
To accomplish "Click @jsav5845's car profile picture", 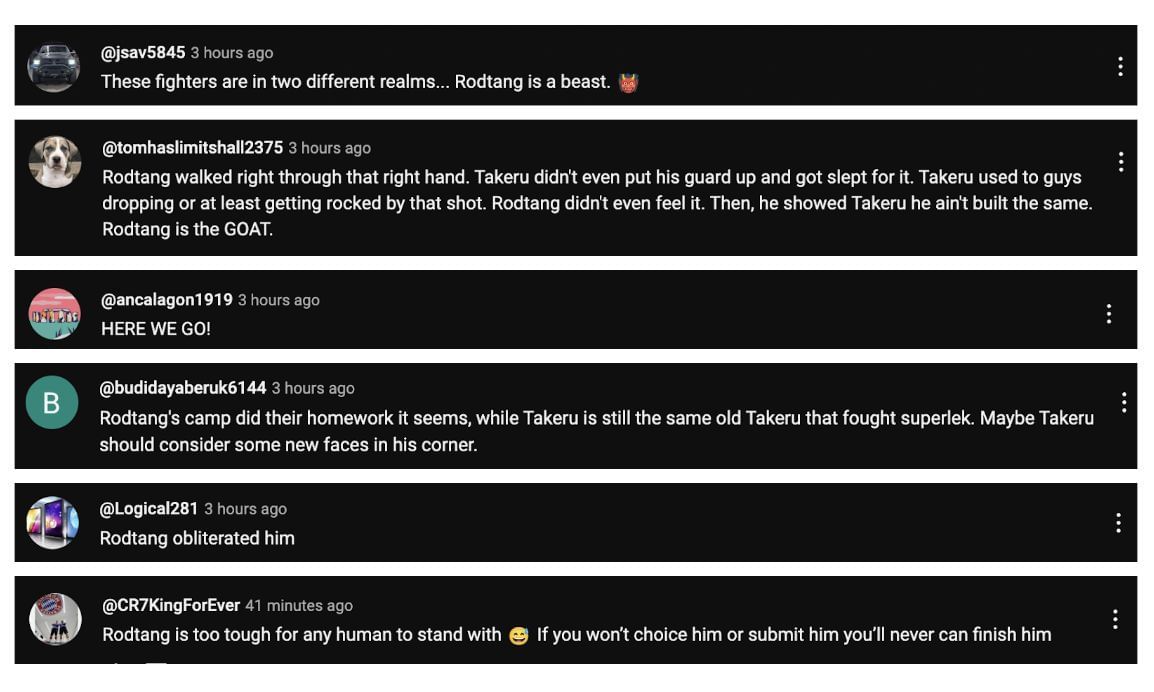I will (x=54, y=66).
